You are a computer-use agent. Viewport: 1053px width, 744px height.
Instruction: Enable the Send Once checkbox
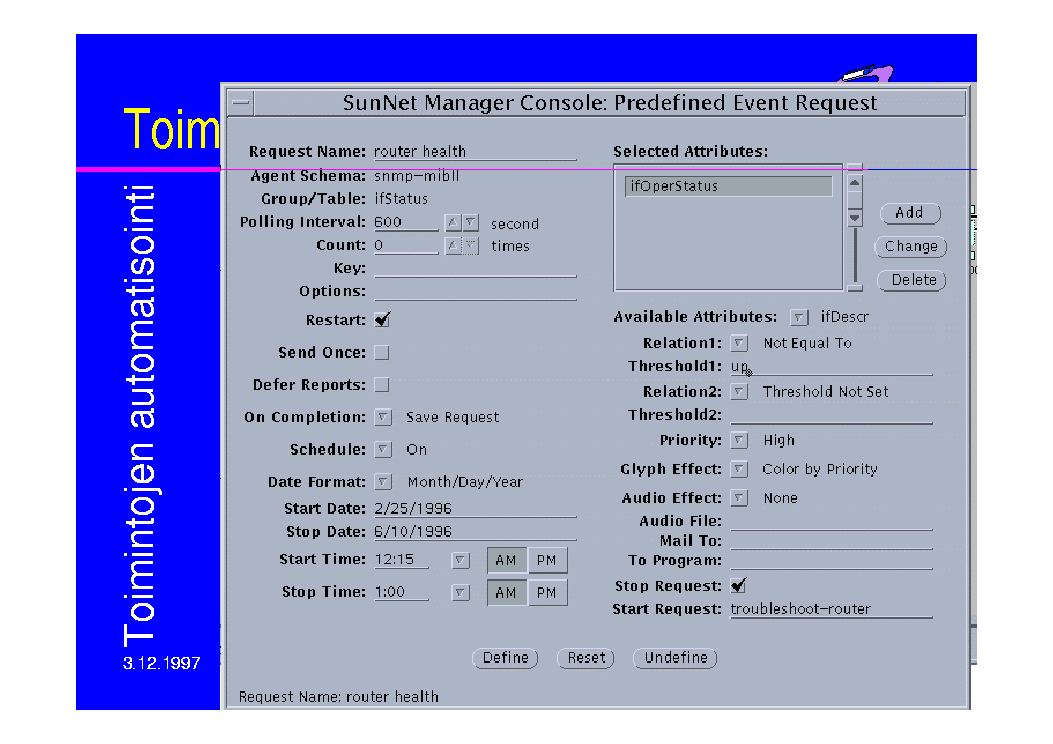tap(382, 353)
